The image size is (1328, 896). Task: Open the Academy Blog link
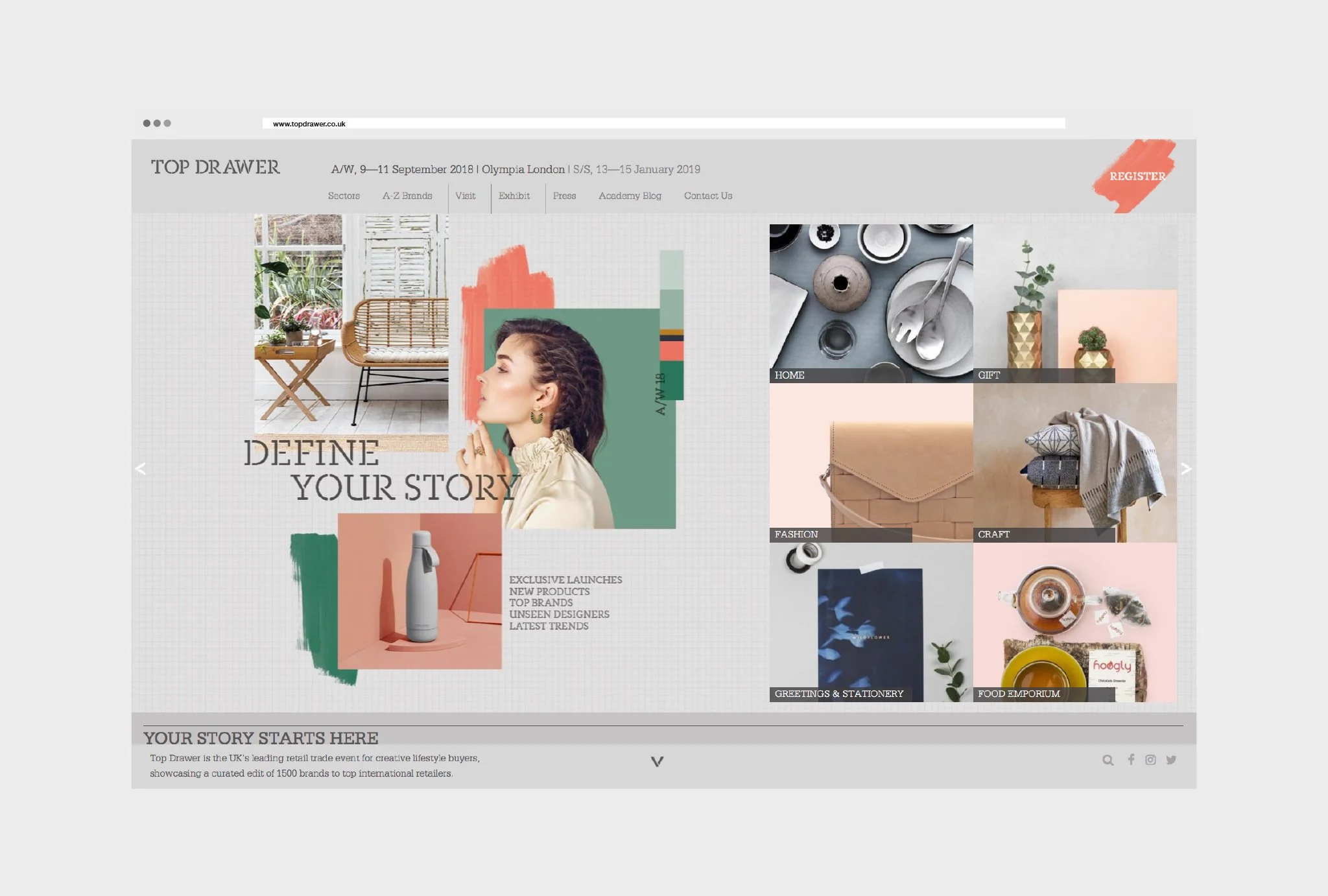(x=630, y=196)
